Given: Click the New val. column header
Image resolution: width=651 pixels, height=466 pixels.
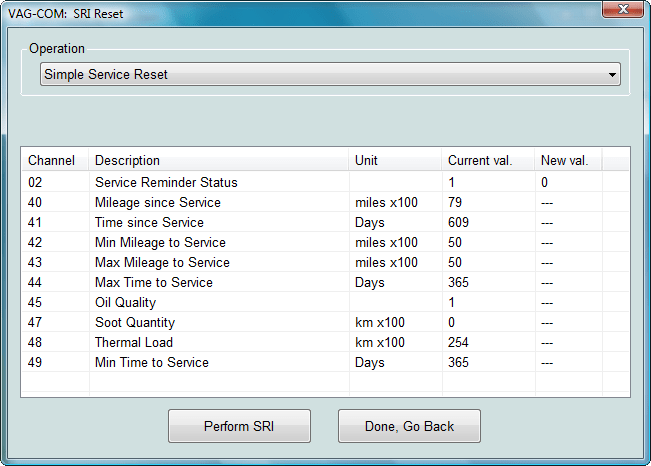Looking at the screenshot, I should coord(568,160).
